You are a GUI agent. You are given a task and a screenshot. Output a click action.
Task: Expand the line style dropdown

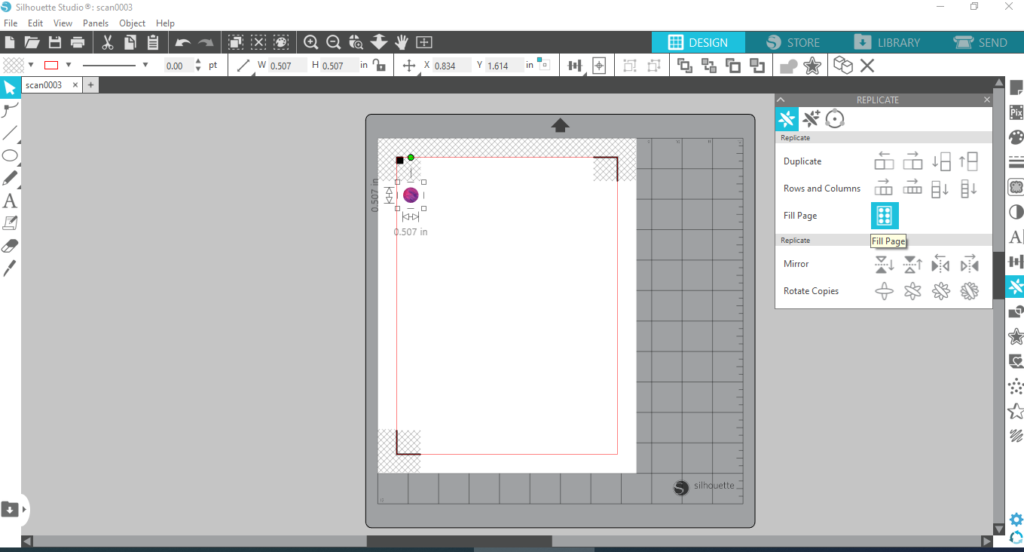coord(145,65)
